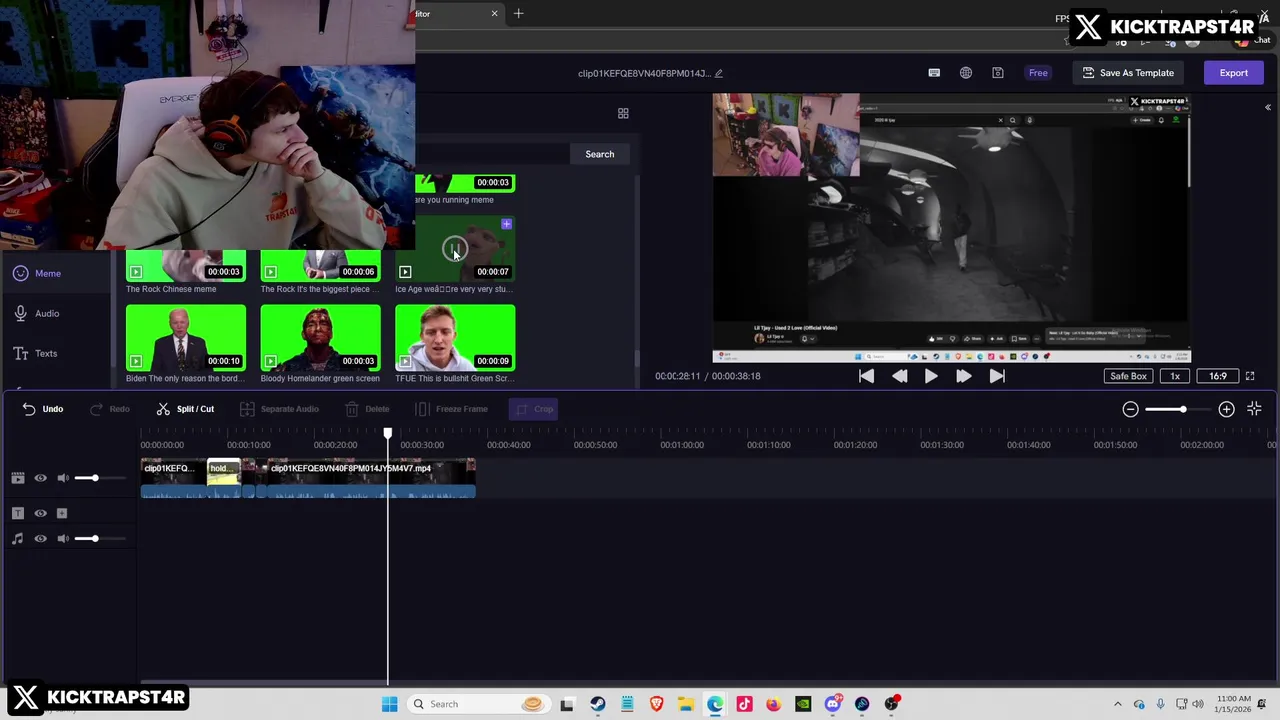Click the Windows Start button
The image size is (1280, 720).
(389, 704)
